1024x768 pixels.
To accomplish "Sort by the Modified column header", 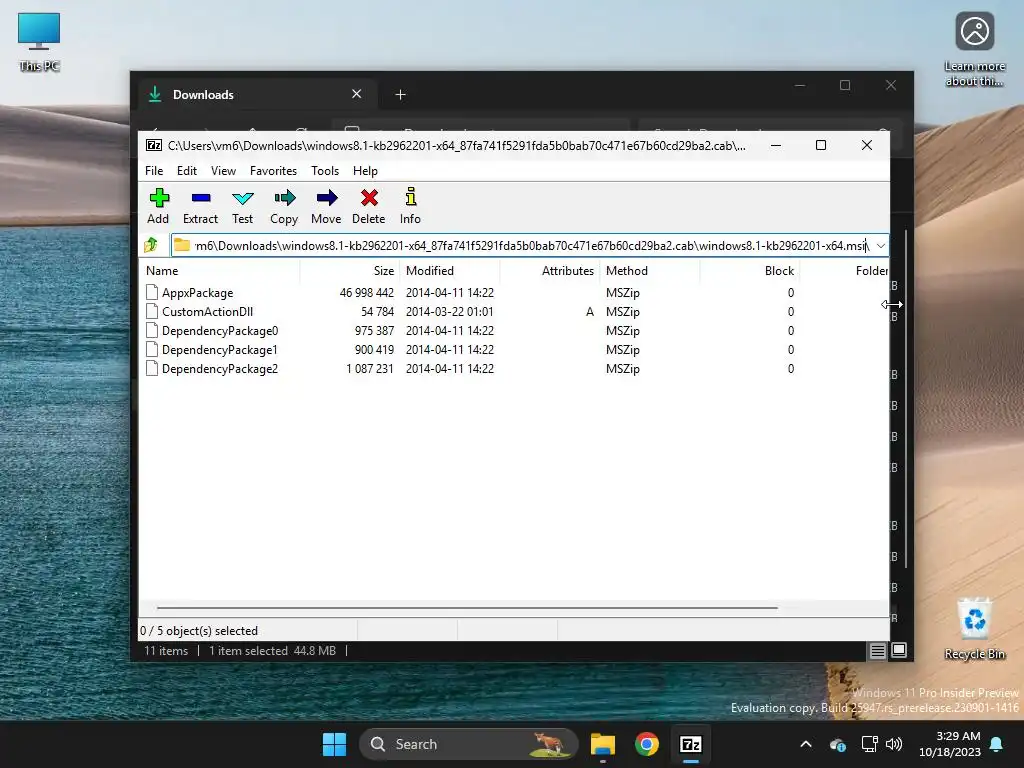I will (x=450, y=270).
